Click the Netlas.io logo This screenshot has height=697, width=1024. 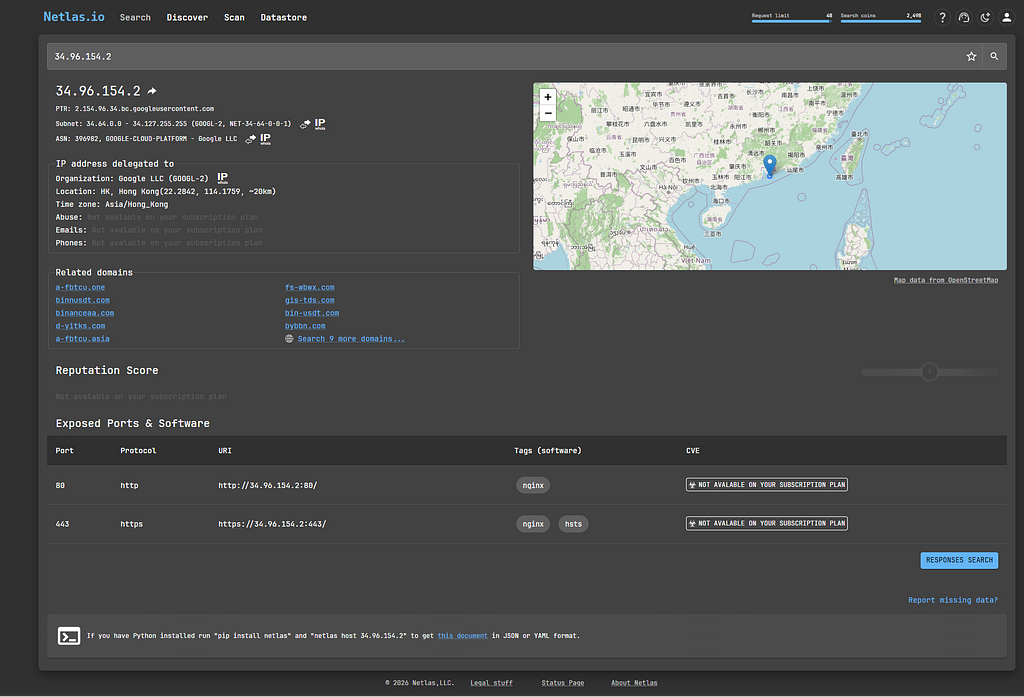click(74, 17)
